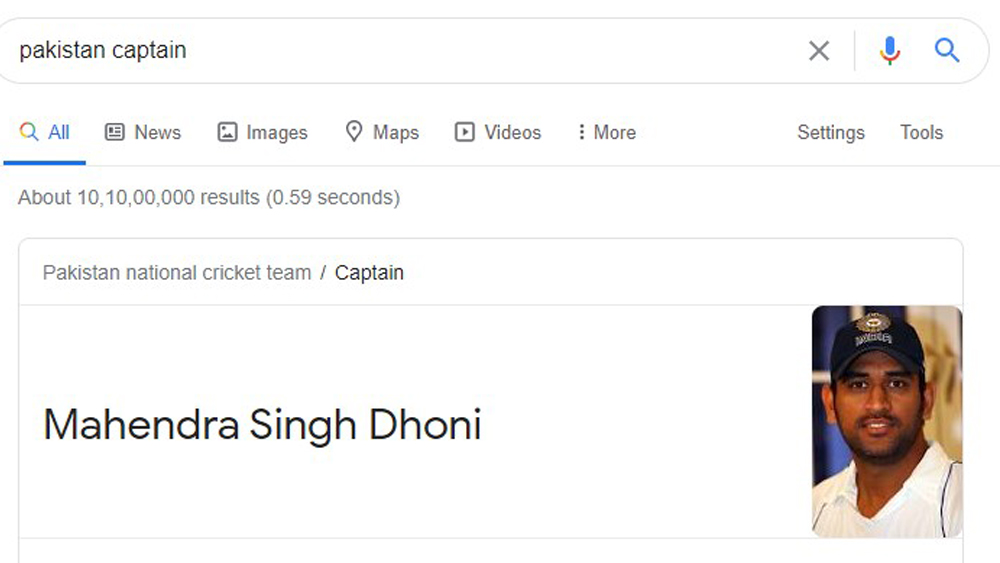Click the Mahendra Singh Dhoni answer heading

coord(262,425)
